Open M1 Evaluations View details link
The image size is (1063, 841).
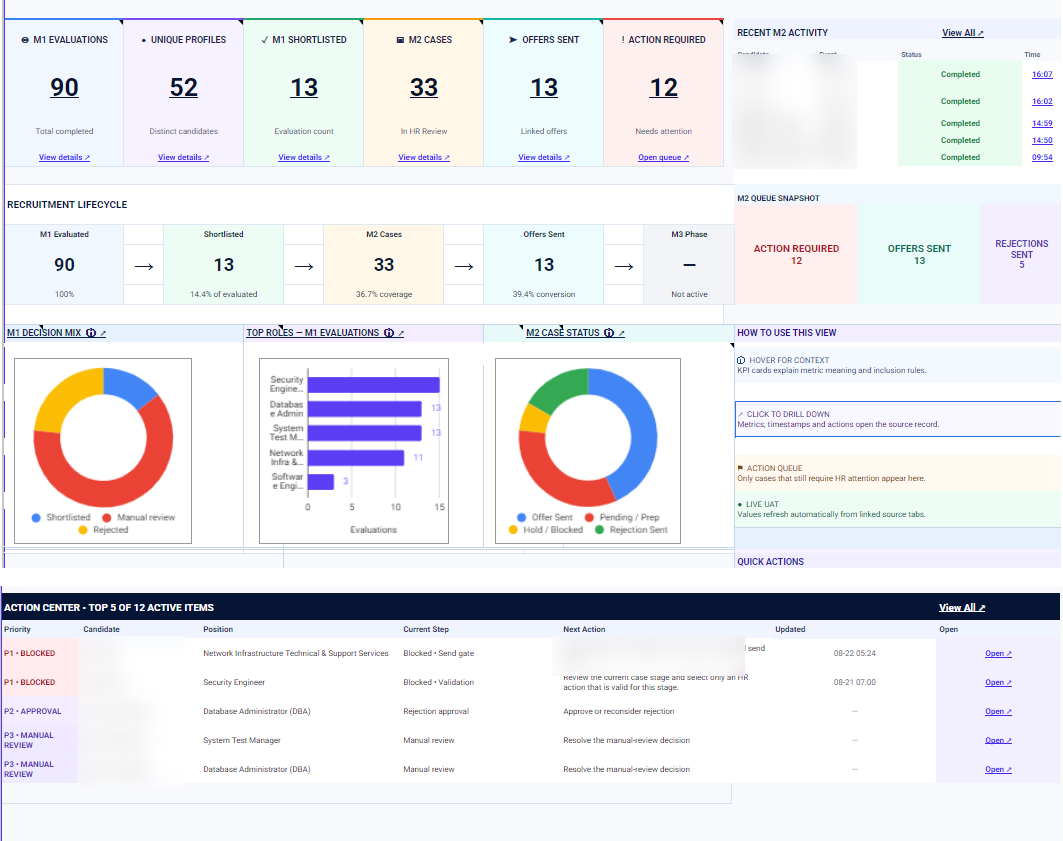pos(64,157)
